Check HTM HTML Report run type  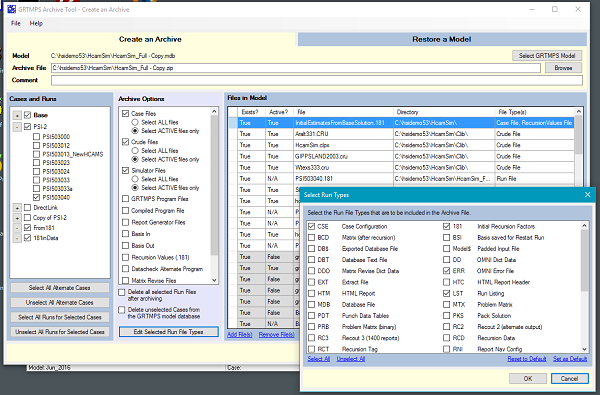[311, 294]
